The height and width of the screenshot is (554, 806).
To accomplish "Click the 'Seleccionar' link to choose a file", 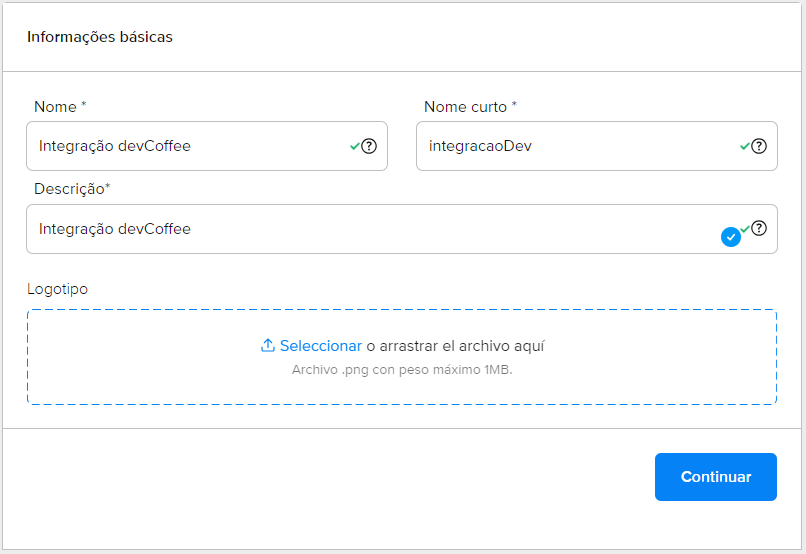I will (320, 346).
